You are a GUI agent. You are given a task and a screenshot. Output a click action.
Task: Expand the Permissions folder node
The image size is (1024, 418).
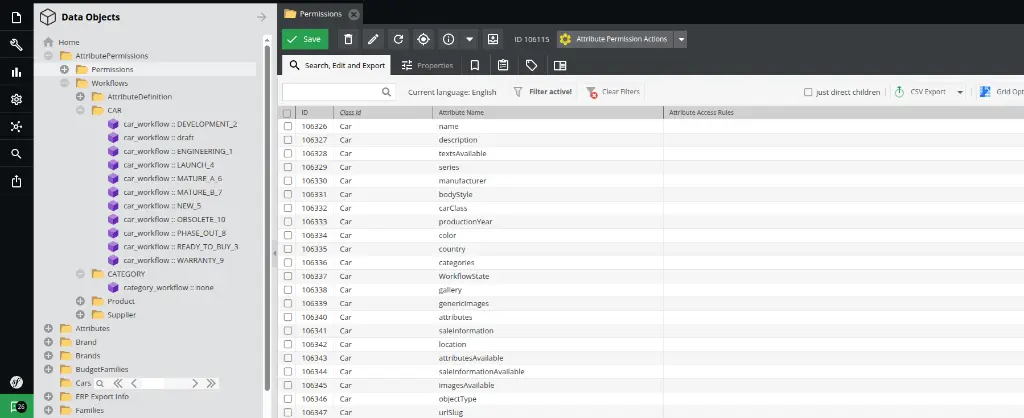pos(64,69)
